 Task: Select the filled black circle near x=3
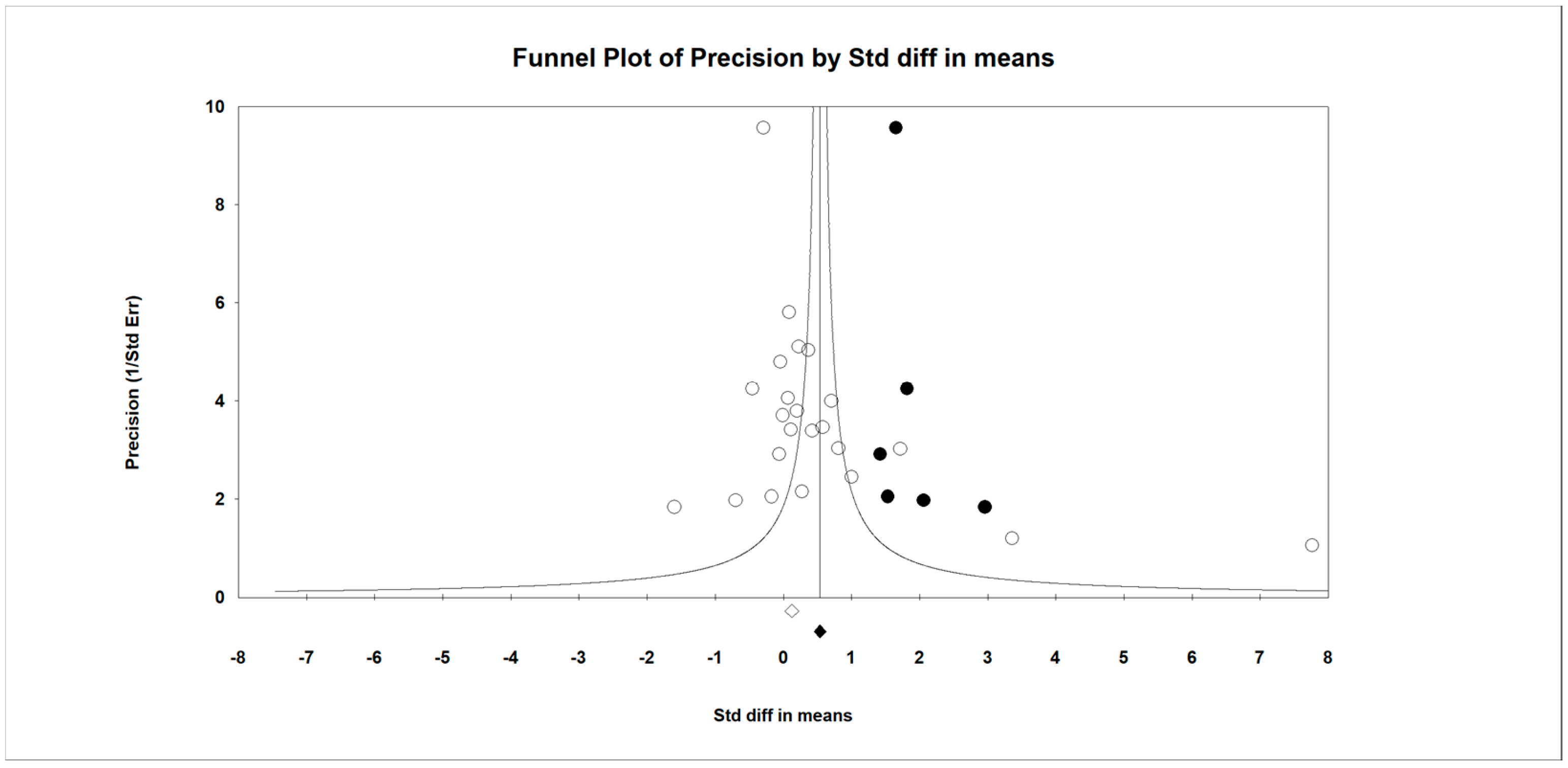point(985,507)
